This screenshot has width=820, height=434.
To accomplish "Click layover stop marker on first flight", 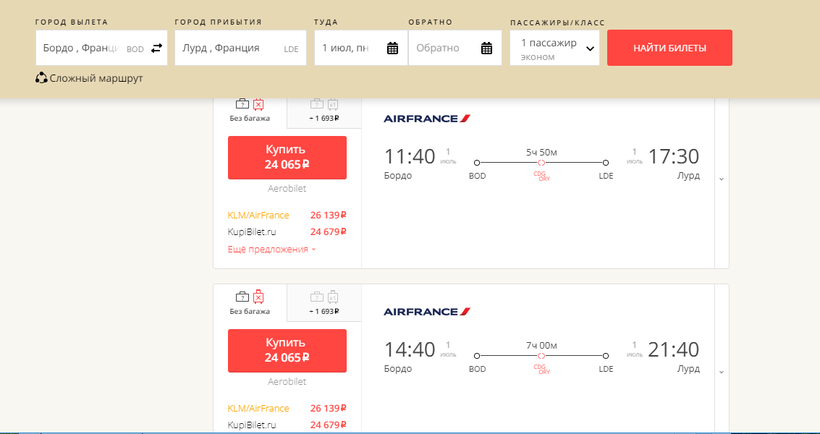I will [541, 162].
